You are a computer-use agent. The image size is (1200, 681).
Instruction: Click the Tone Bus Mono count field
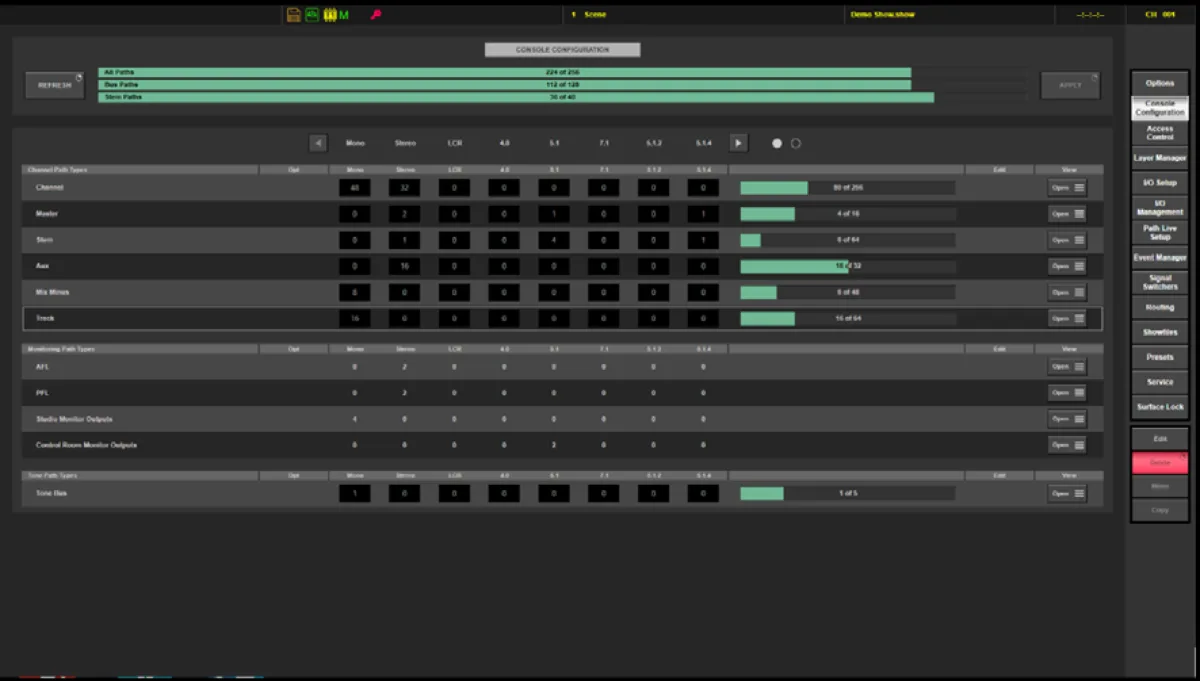354,494
